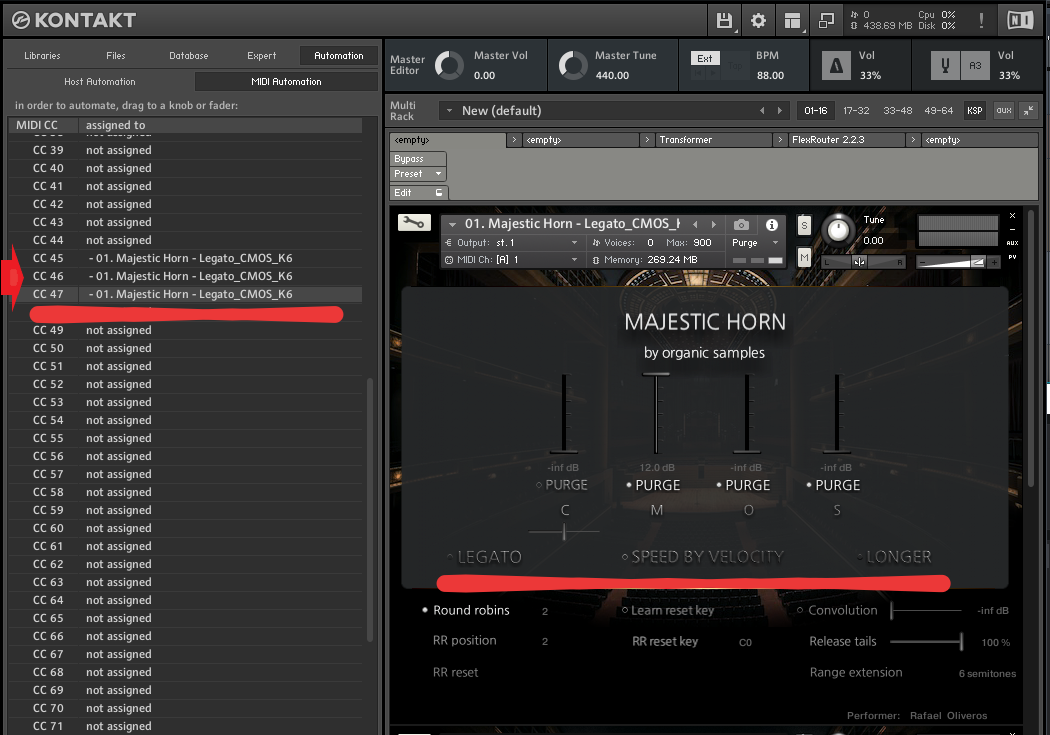Click the minimized view icon
Image resolution: width=1050 pixels, height=735 pixels.
(826, 21)
